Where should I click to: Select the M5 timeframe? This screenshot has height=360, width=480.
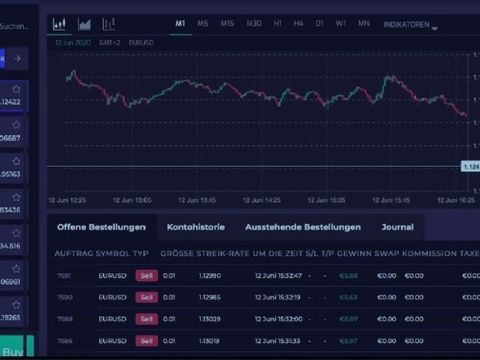(x=203, y=24)
